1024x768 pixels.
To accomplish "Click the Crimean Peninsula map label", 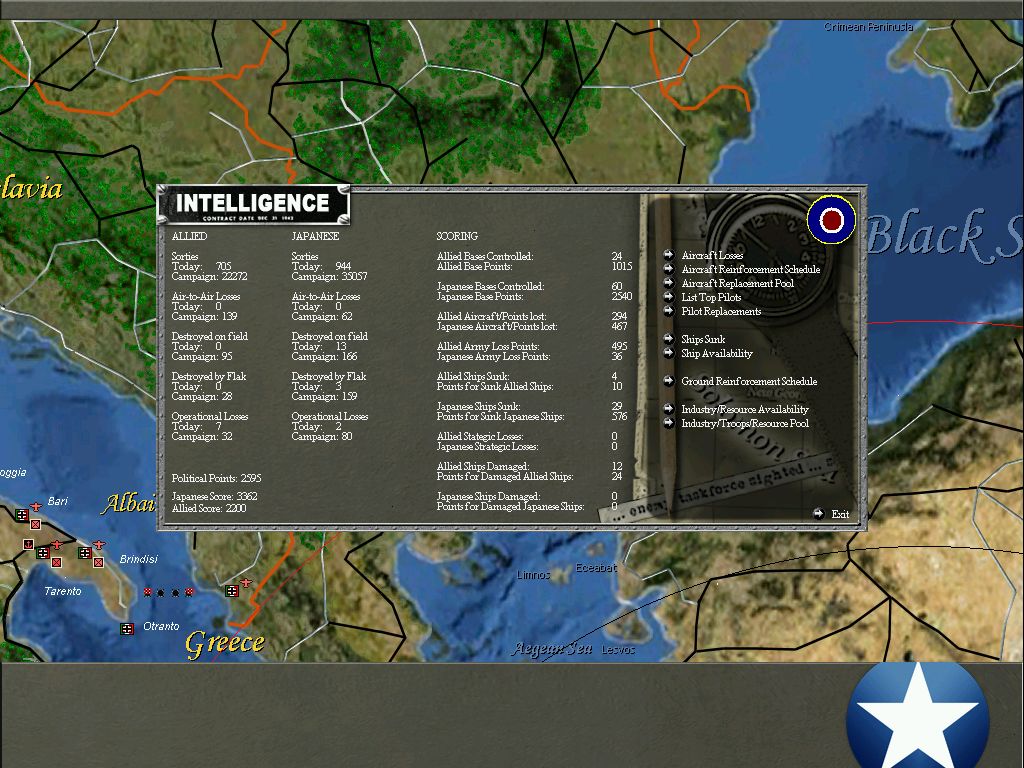I will [868, 27].
